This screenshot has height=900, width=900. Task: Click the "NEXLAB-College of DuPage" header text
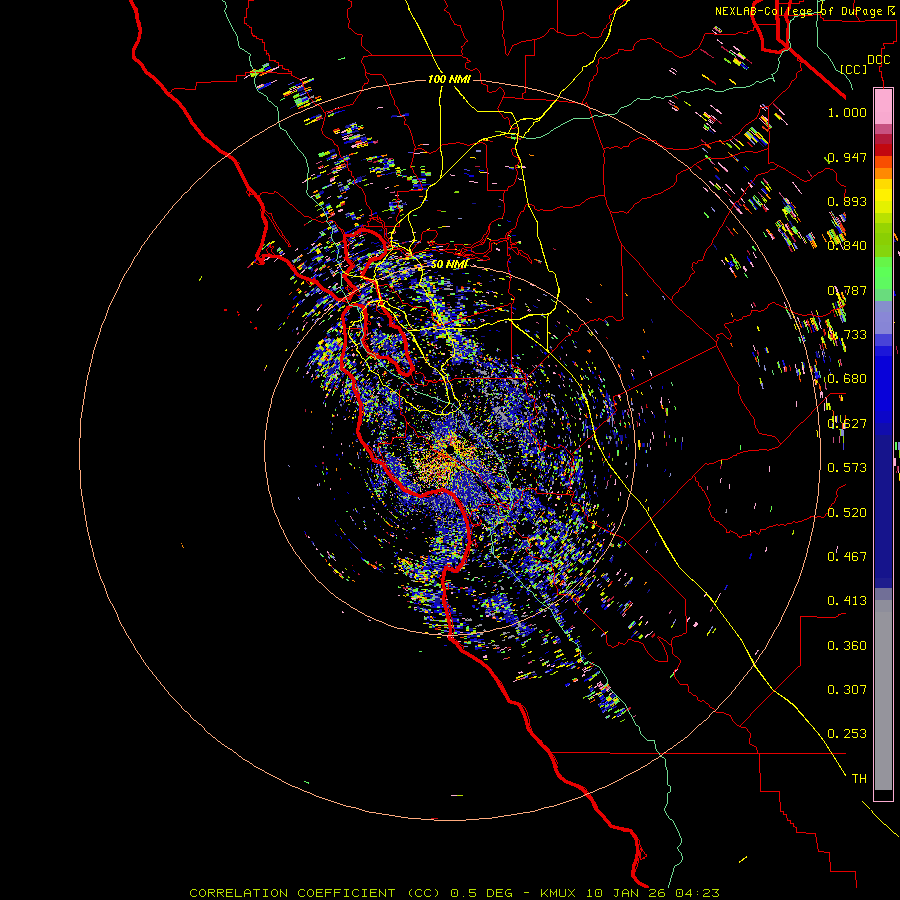pos(800,11)
